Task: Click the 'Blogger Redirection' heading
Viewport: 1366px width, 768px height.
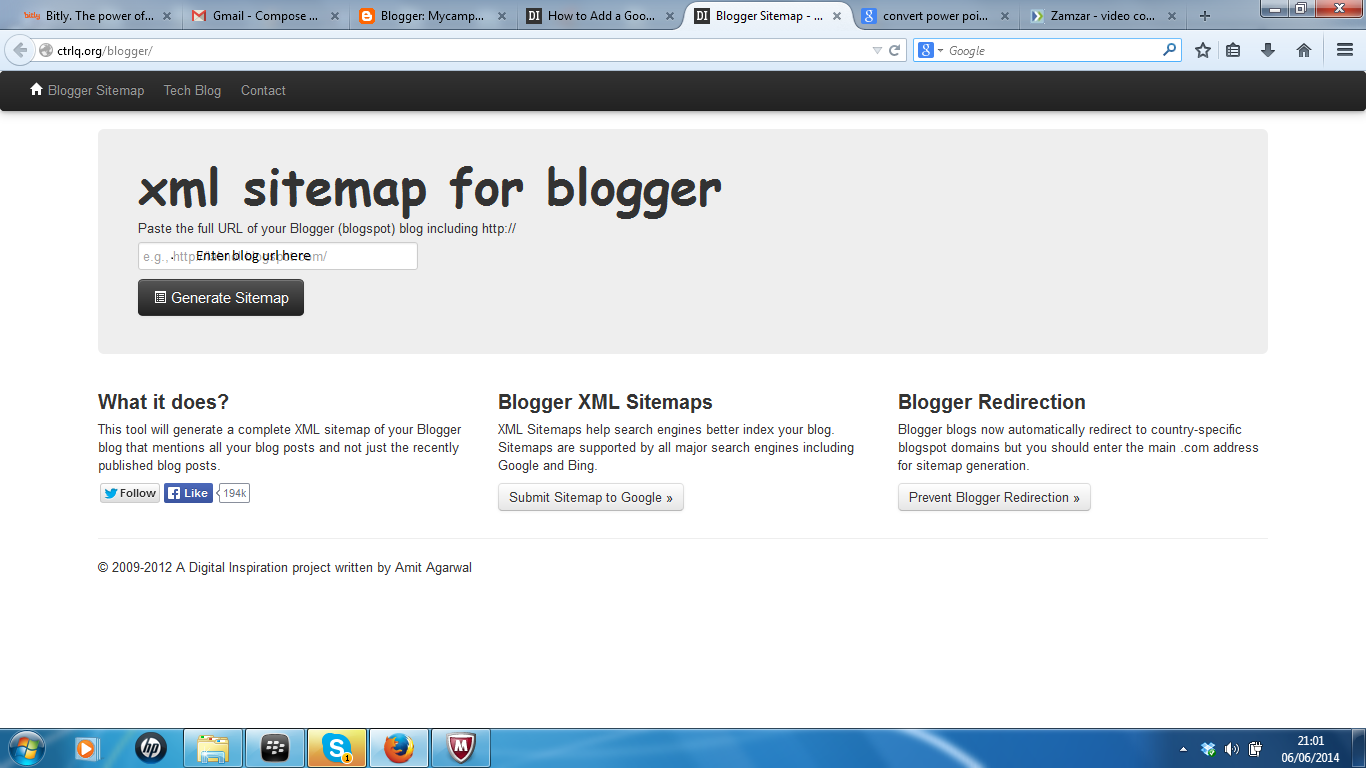Action: coord(991,402)
